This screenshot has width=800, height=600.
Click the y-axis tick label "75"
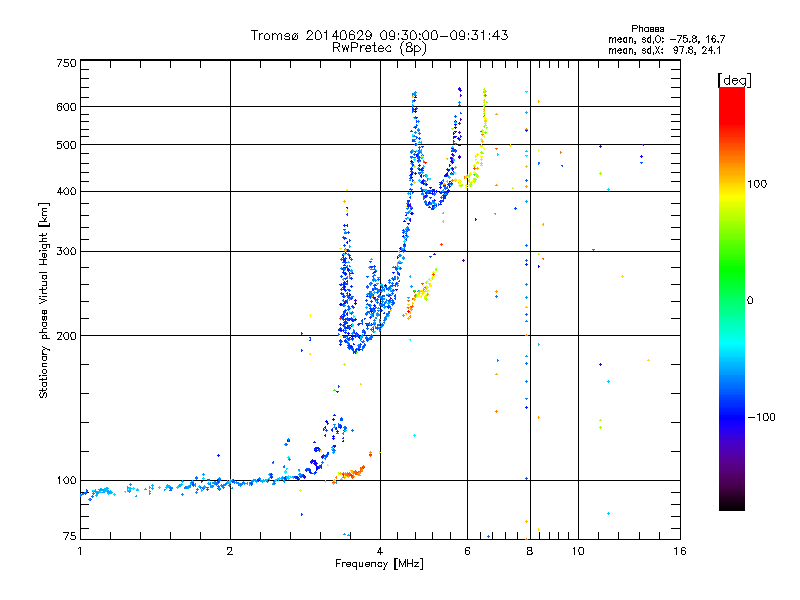tap(70, 536)
